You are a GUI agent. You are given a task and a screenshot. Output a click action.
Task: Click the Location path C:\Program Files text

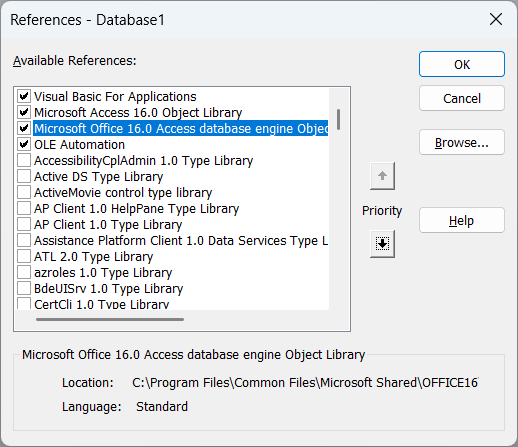305,383
